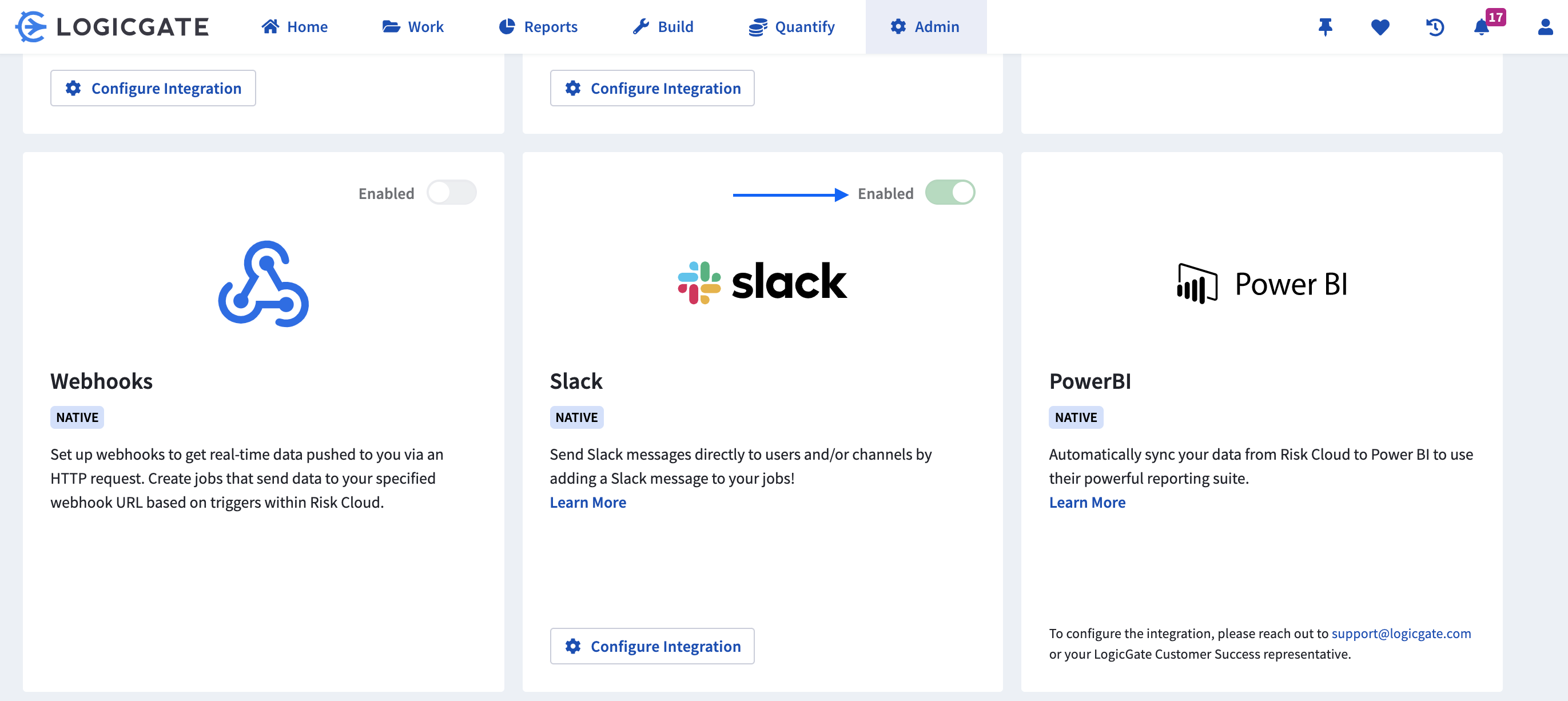
Task: Click the NATIVE badge under Slack
Action: [x=576, y=417]
